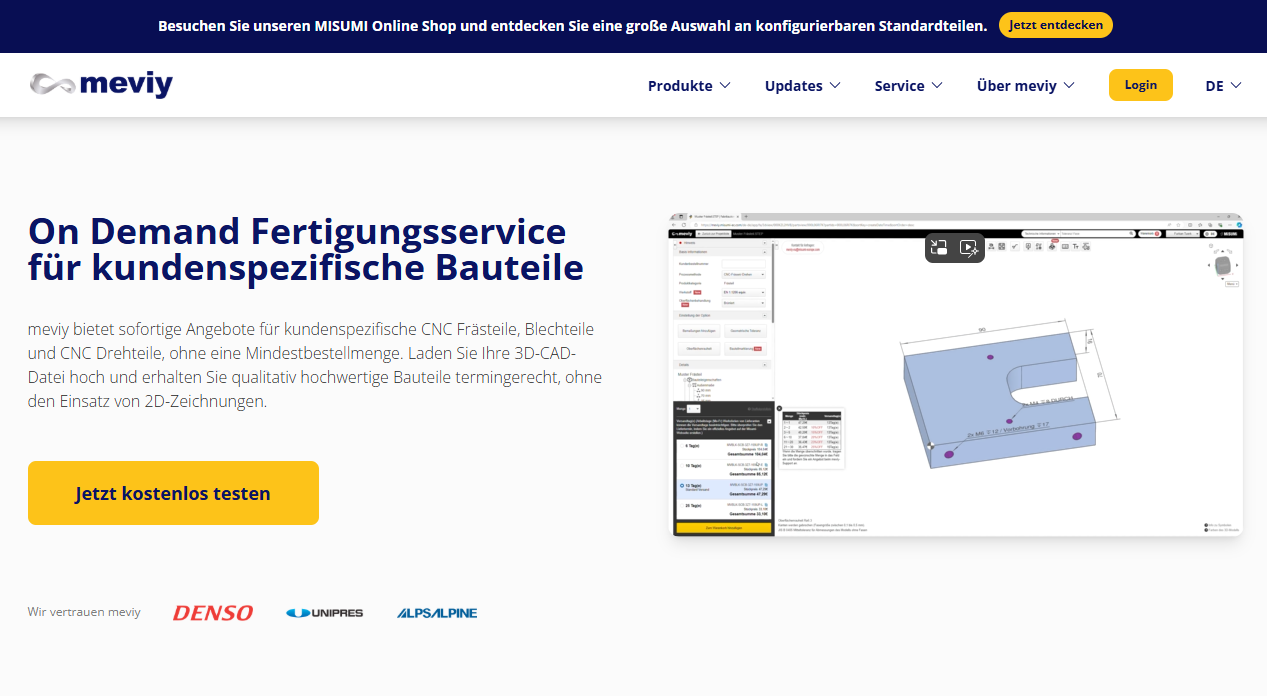Click the picture-in-picture icon on the video
The height and width of the screenshot is (696, 1267).
[x=938, y=248]
